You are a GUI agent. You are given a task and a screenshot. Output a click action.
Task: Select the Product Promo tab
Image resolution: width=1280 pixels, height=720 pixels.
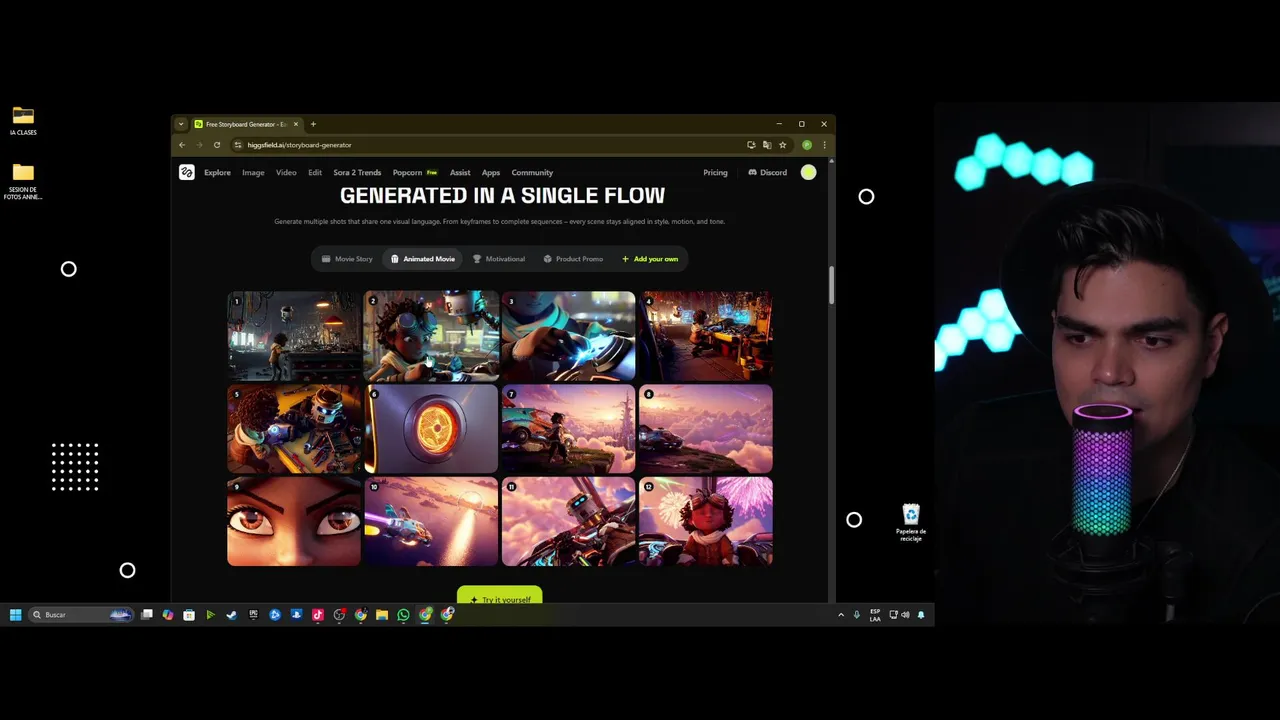[x=573, y=259]
